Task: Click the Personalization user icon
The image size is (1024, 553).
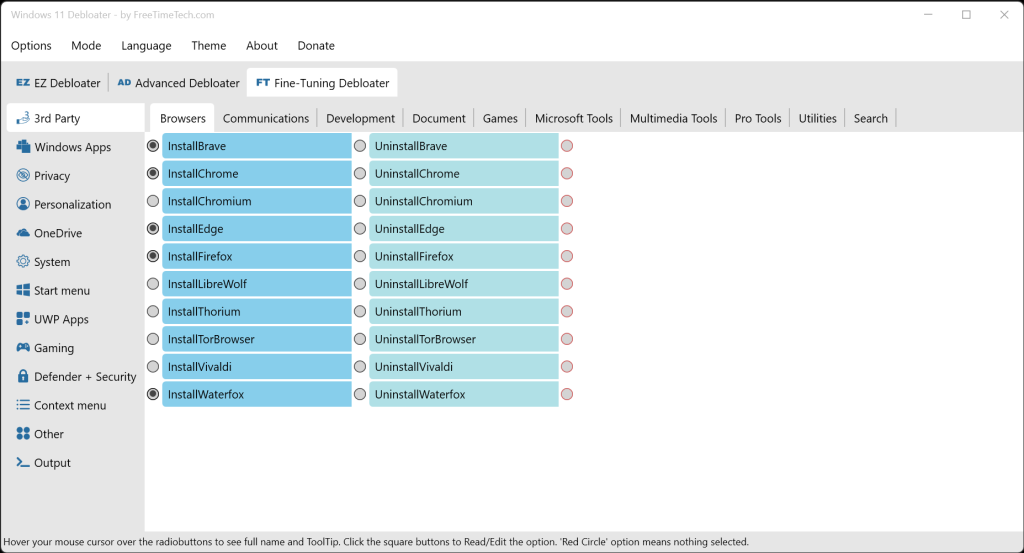Action: pos(23,204)
